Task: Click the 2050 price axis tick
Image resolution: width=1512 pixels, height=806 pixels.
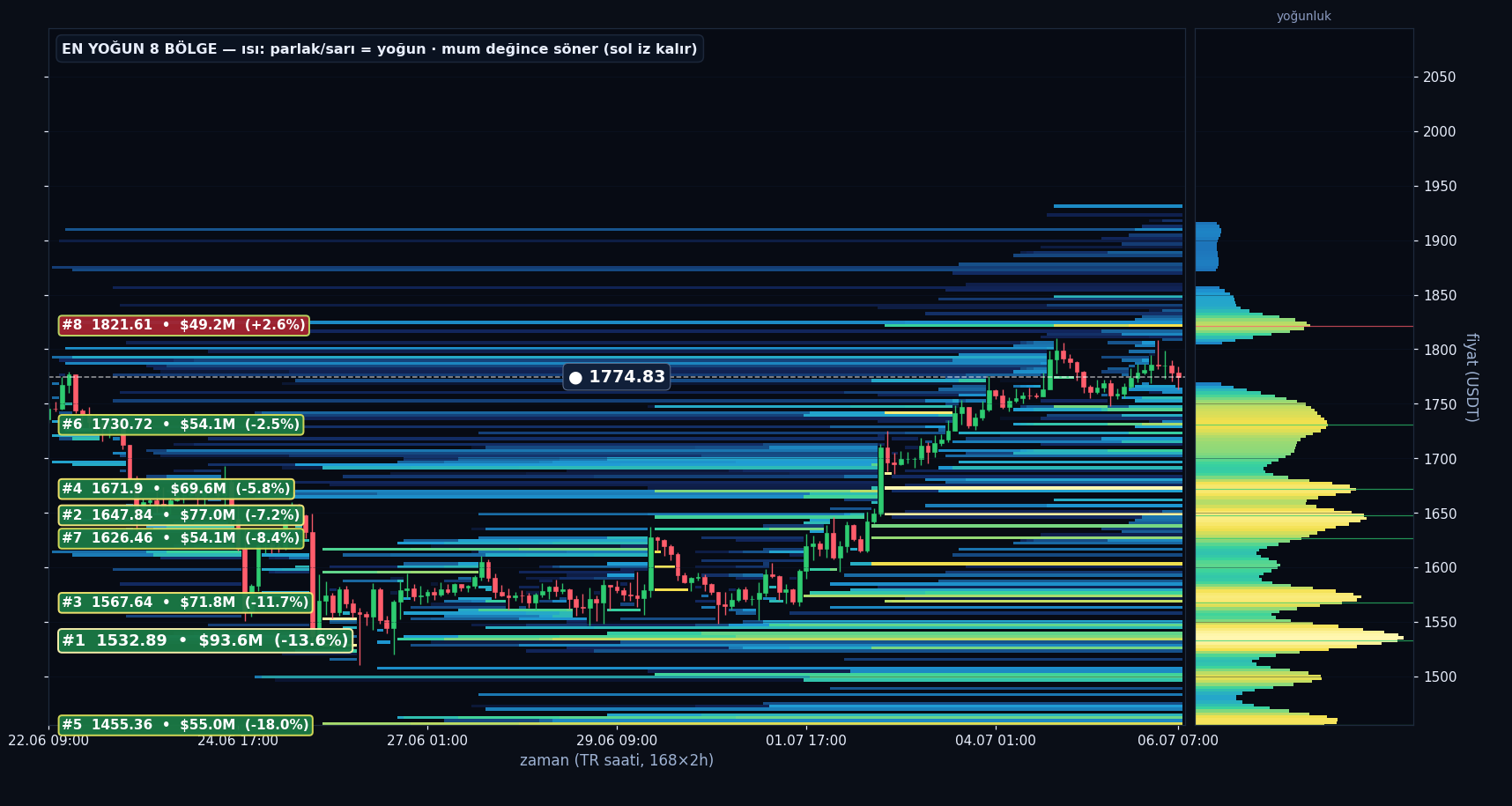Action: click(x=1440, y=78)
